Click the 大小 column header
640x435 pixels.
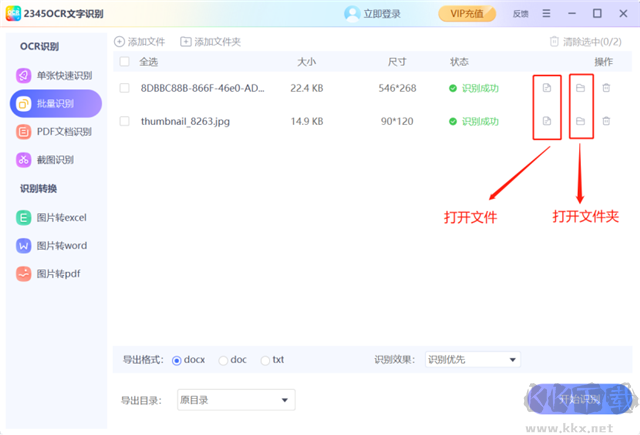(x=307, y=62)
